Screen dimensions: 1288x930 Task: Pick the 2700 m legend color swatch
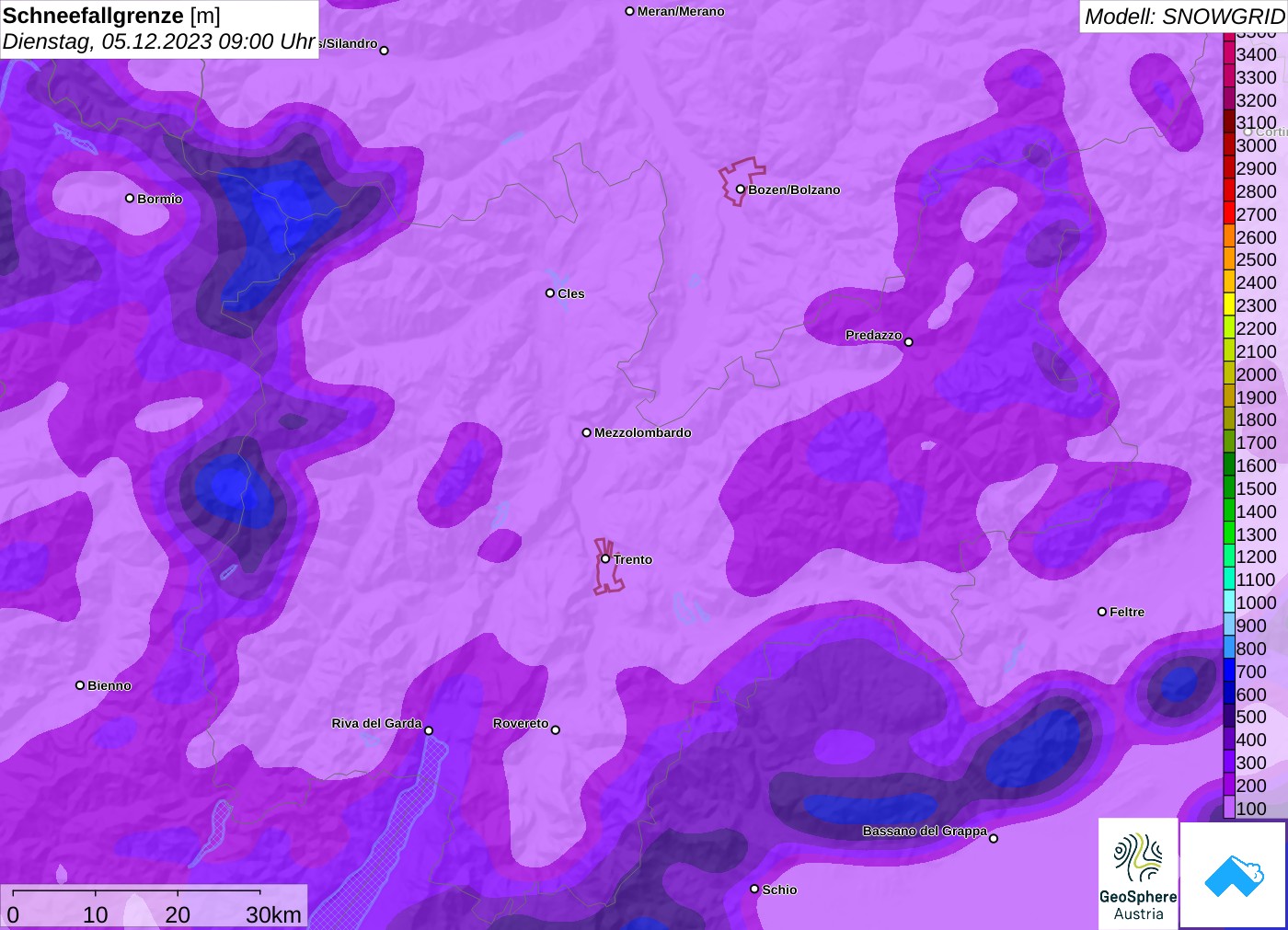click(1229, 214)
